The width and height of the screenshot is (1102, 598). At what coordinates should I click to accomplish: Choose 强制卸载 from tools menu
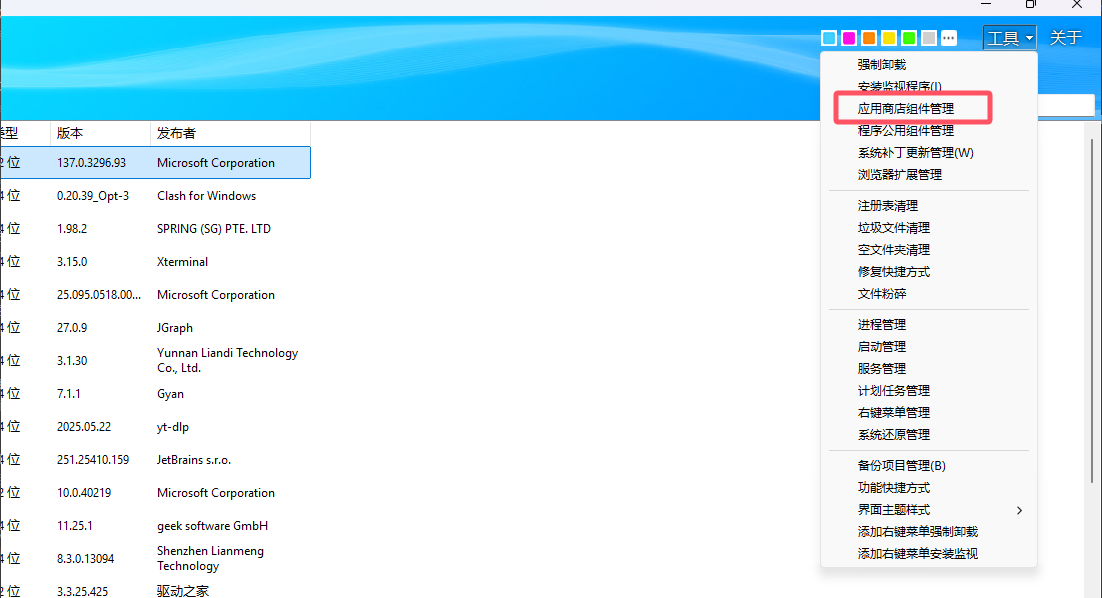pos(928,65)
